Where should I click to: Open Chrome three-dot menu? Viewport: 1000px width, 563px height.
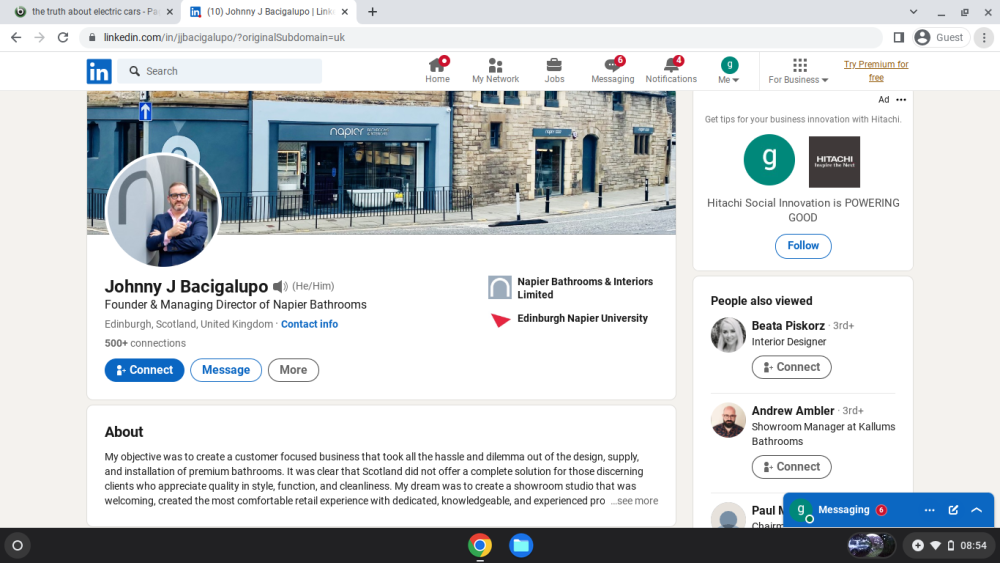[x=984, y=38]
